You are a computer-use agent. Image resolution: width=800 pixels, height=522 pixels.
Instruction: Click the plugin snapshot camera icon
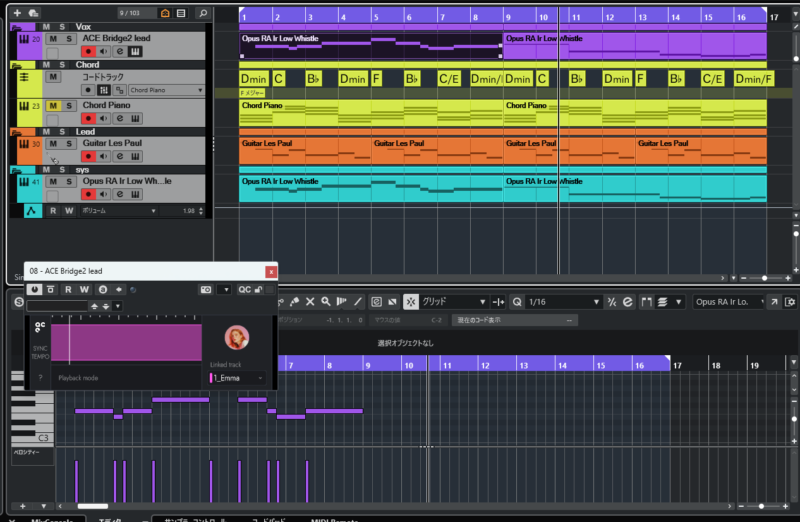pos(206,290)
